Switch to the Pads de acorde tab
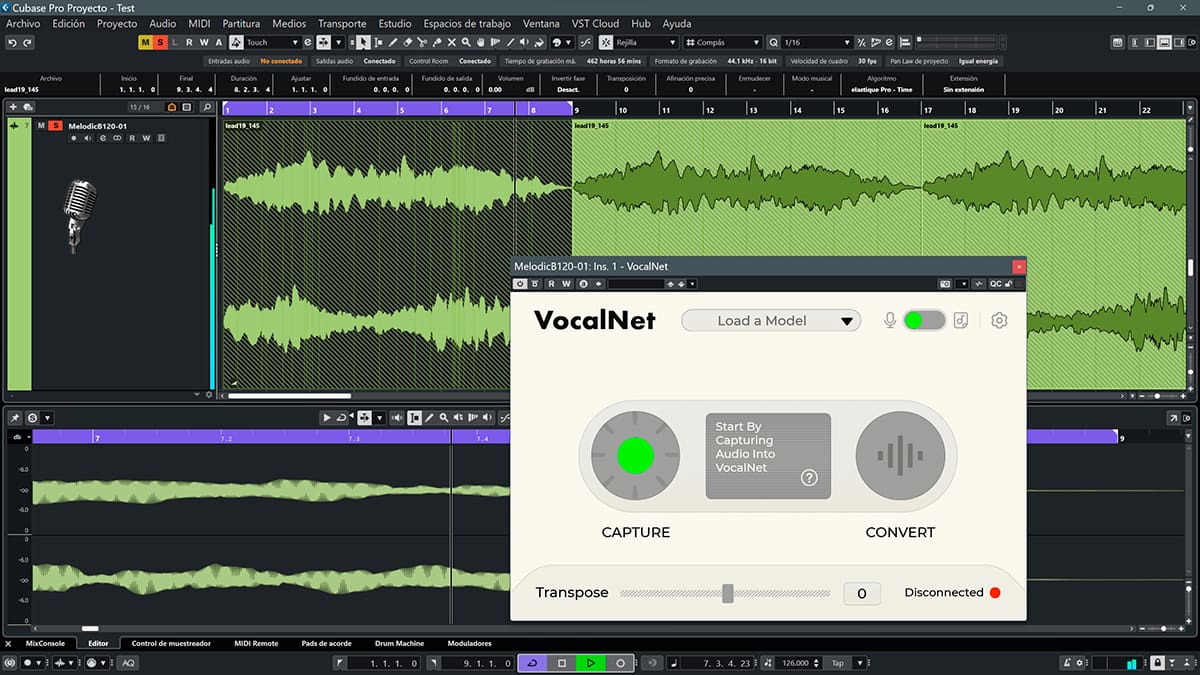The image size is (1200, 675). [326, 643]
